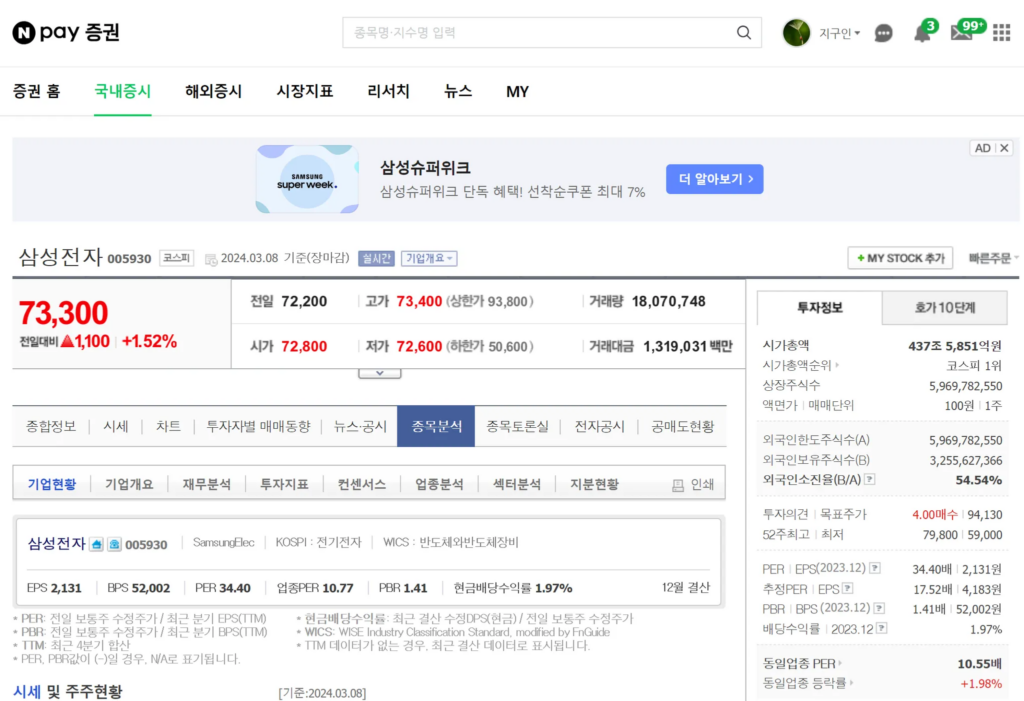Go to the 증권 홈 menu
This screenshot has height=701, width=1024.
point(37,91)
